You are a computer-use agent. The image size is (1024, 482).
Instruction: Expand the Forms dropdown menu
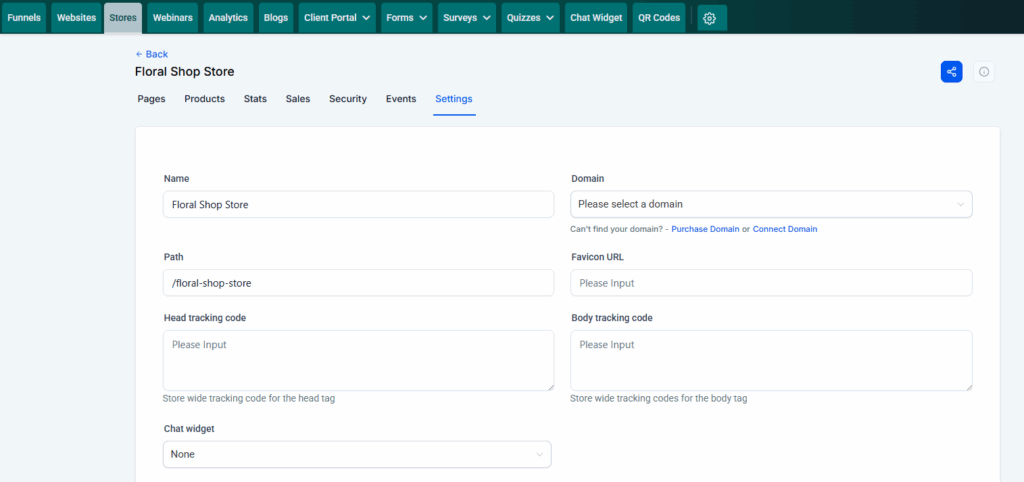point(406,18)
